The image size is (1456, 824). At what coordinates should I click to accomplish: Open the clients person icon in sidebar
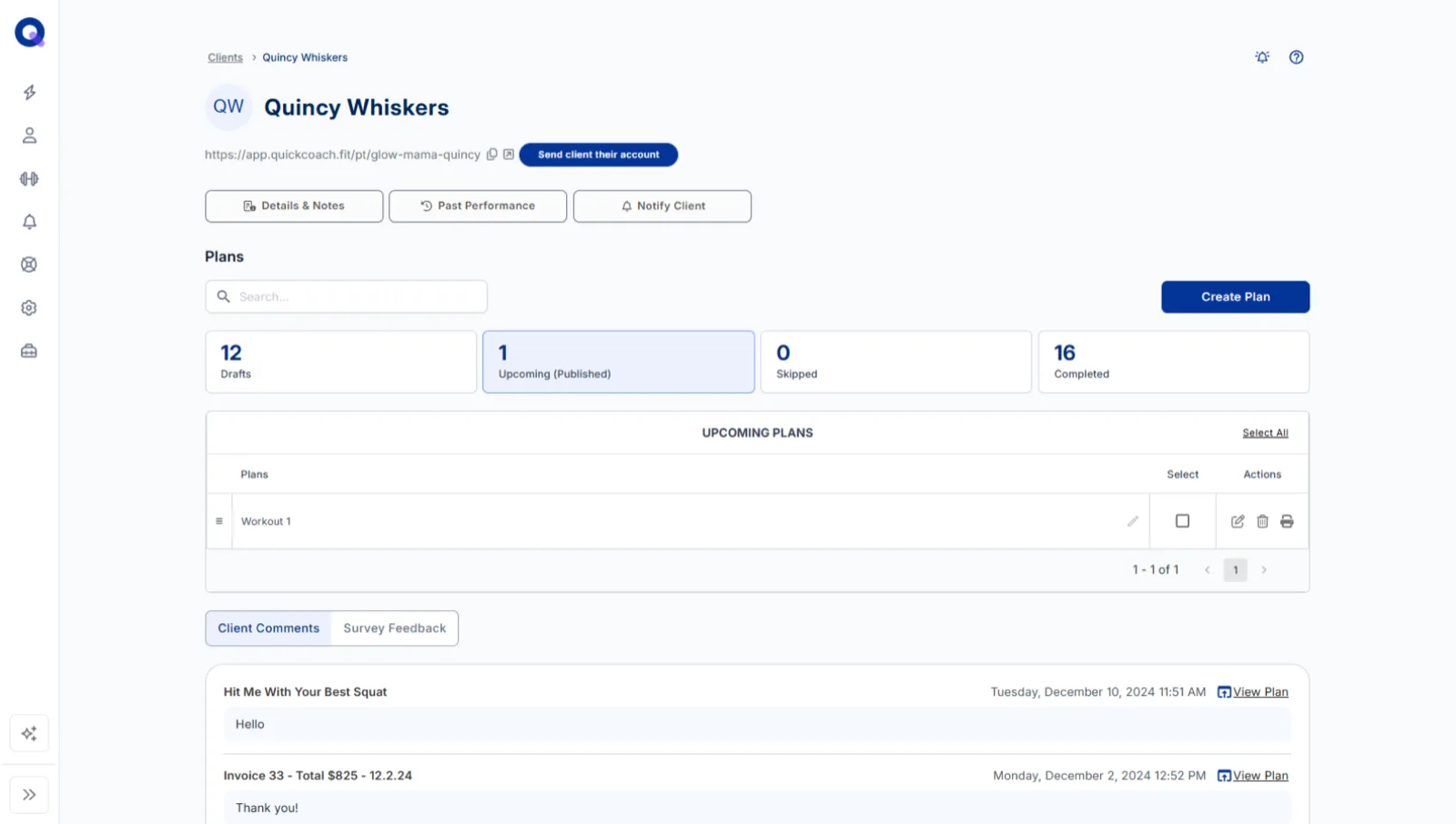[x=29, y=136]
